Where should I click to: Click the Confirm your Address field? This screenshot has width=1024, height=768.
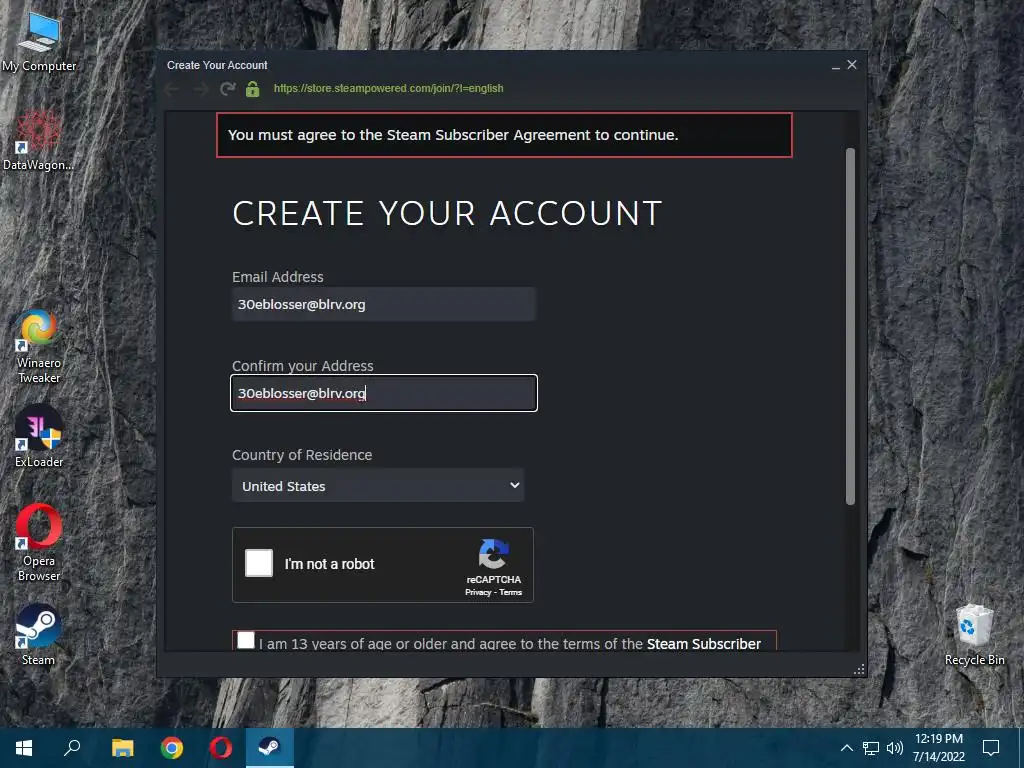pyautogui.click(x=383, y=393)
